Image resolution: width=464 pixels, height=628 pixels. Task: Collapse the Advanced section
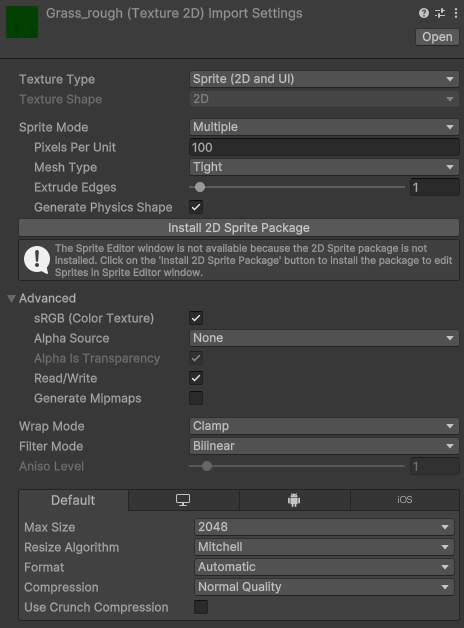click(x=11, y=298)
